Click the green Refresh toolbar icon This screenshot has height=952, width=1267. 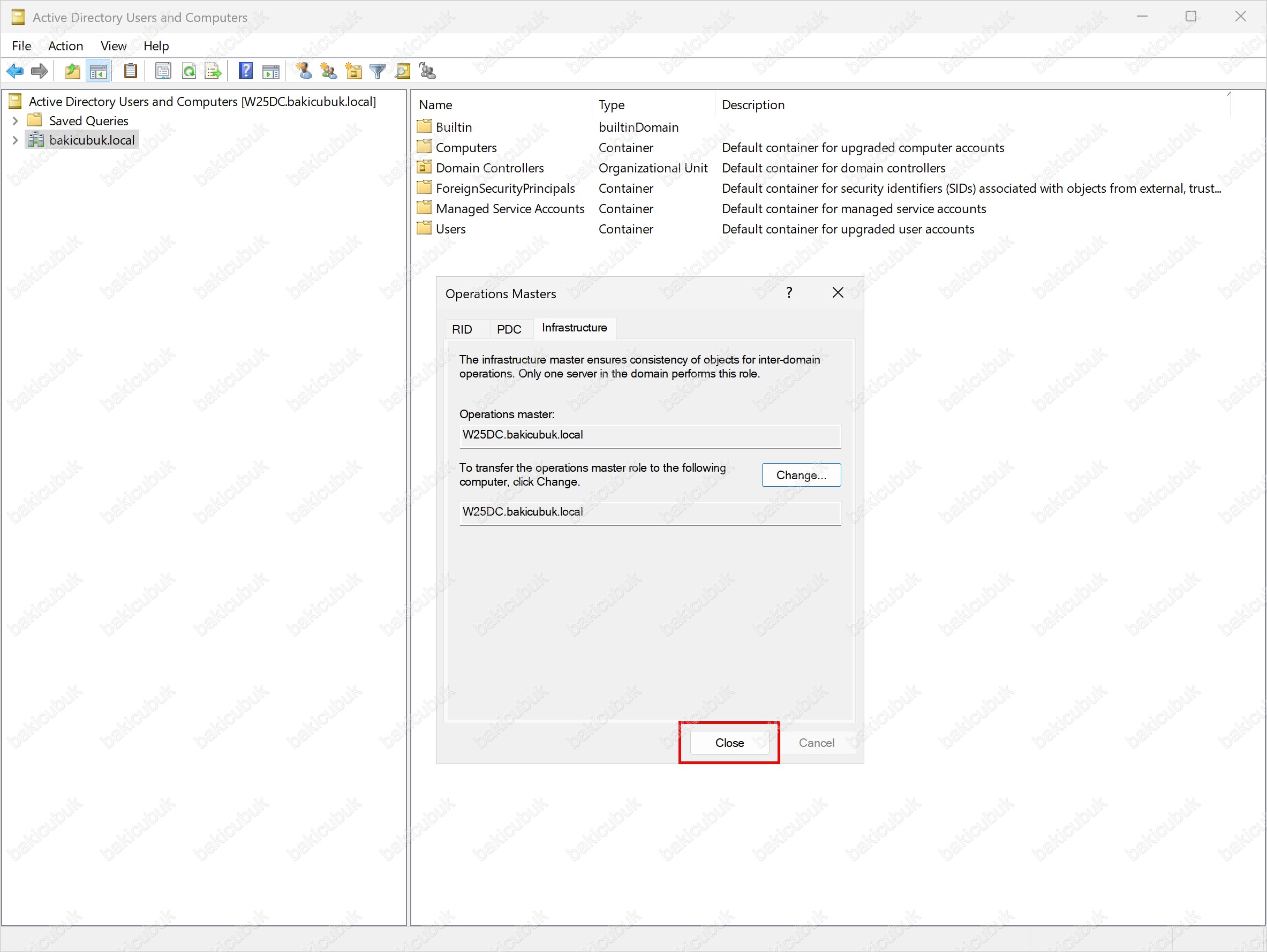pos(188,72)
